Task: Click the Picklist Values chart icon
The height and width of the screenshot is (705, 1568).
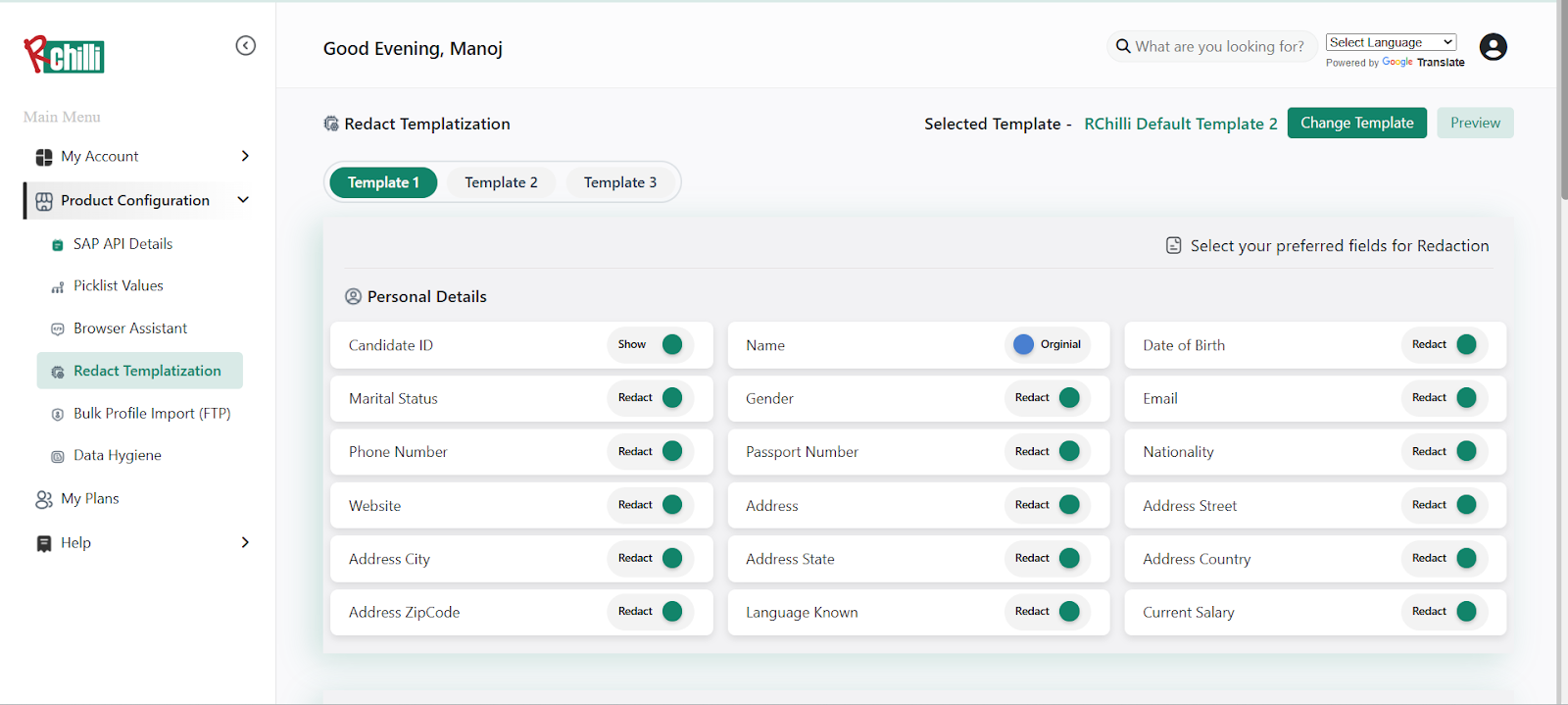Action: coord(58,287)
